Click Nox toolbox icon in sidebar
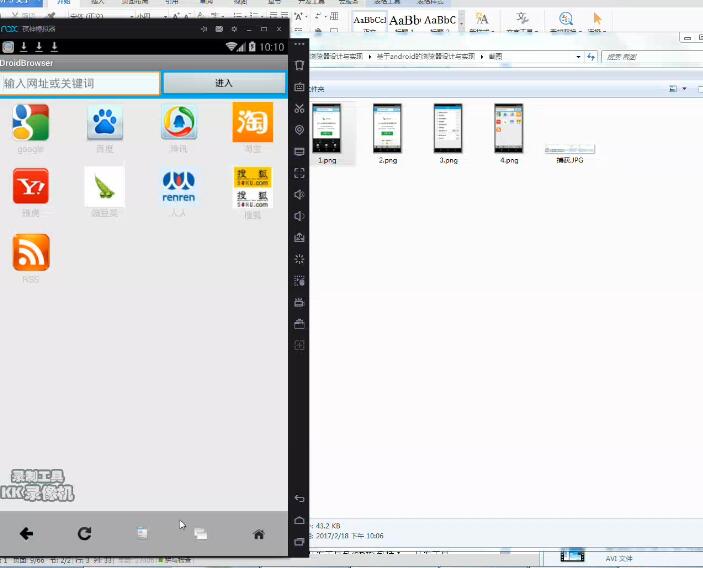This screenshot has width=703, height=568. click(x=299, y=324)
